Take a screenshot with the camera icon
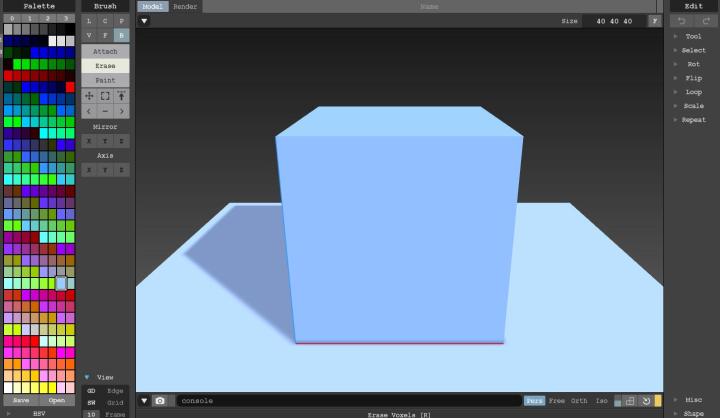720x418 pixels. coord(160,401)
